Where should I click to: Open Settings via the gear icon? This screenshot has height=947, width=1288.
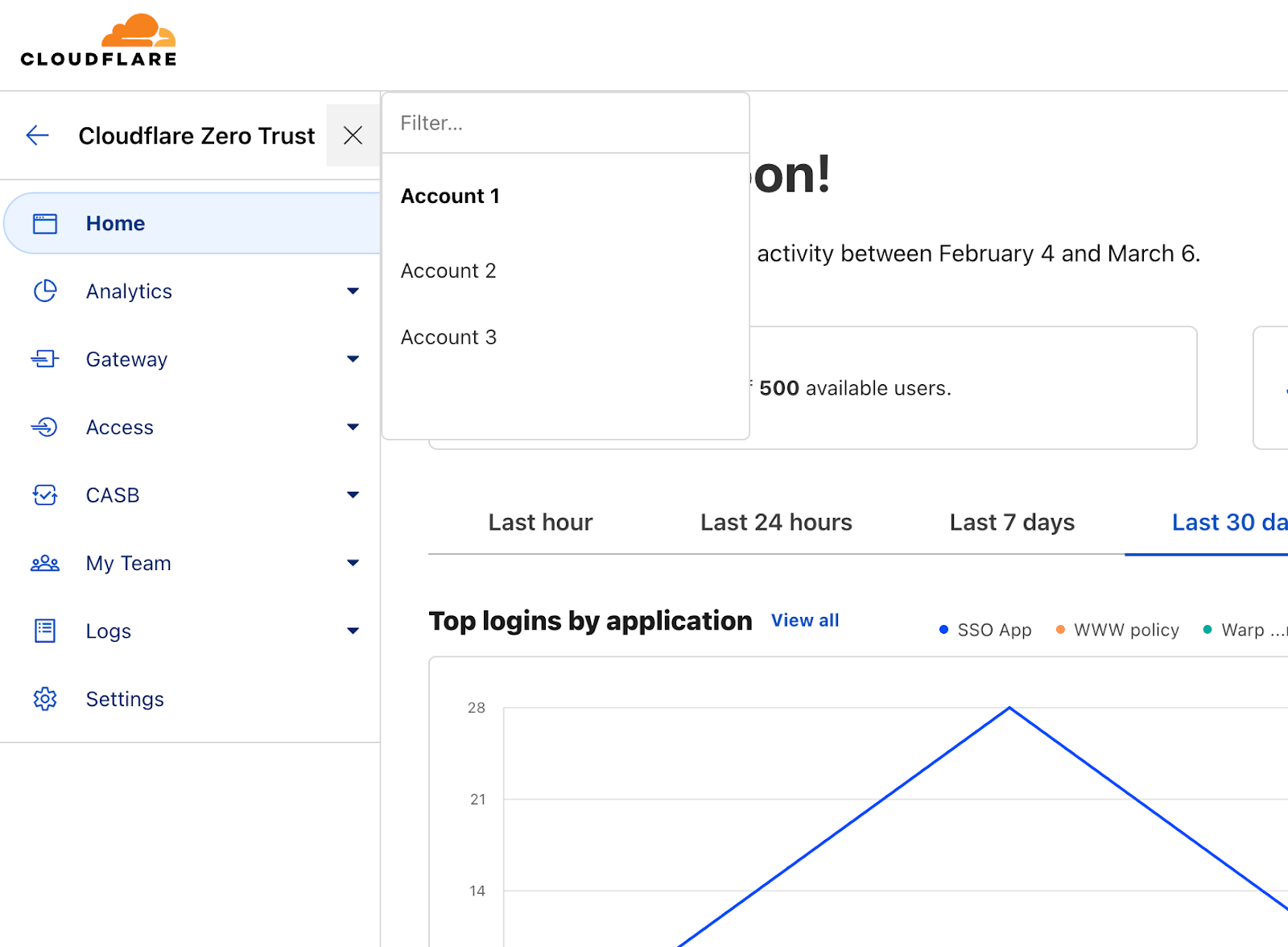[x=45, y=699]
